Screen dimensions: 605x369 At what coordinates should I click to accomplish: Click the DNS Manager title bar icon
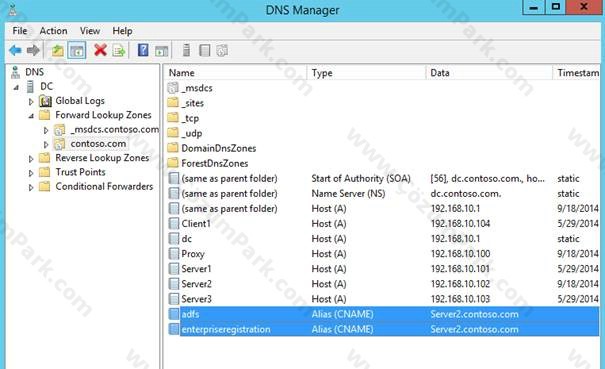pos(12,10)
